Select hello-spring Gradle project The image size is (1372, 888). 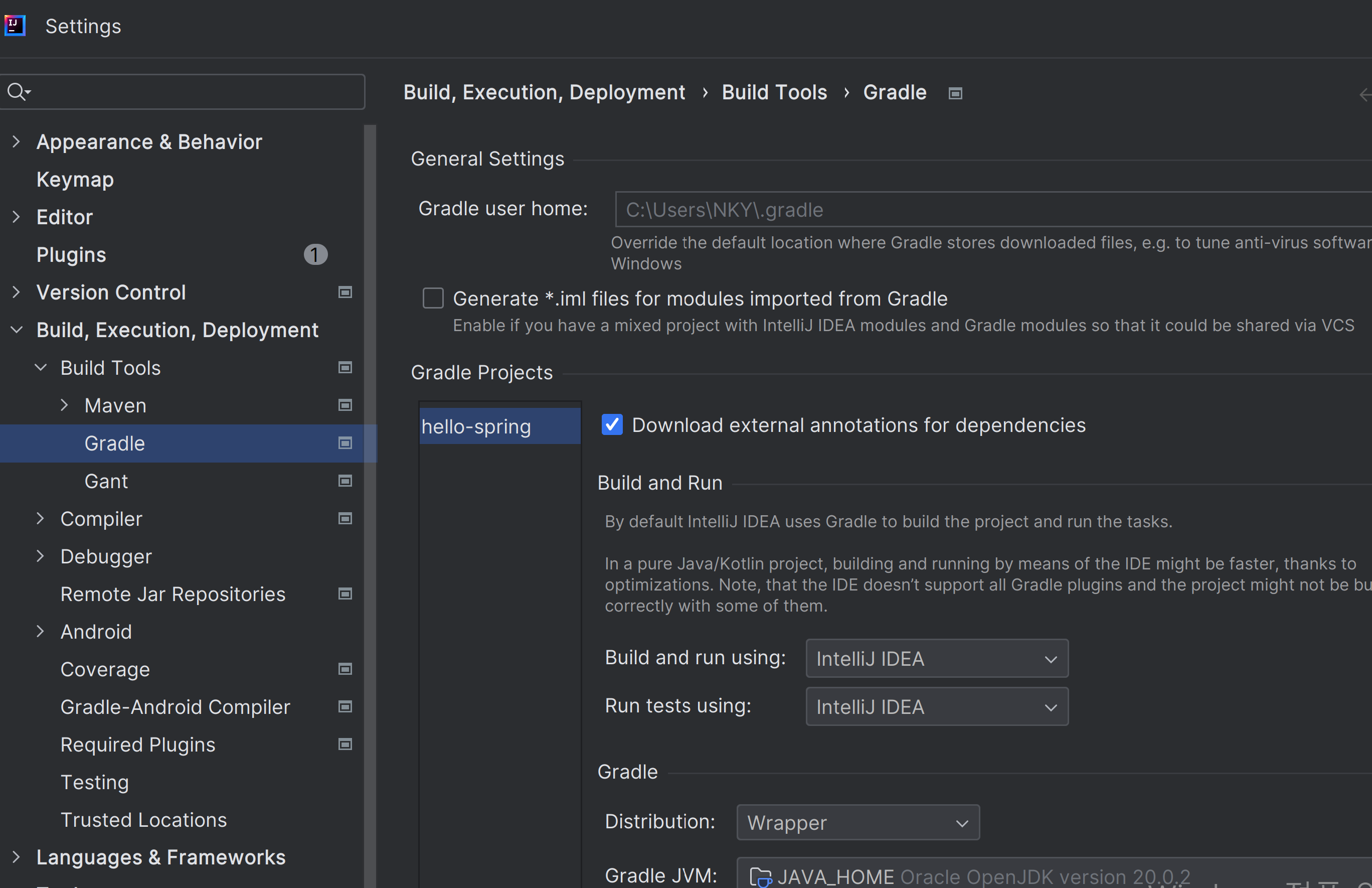tap(500, 427)
